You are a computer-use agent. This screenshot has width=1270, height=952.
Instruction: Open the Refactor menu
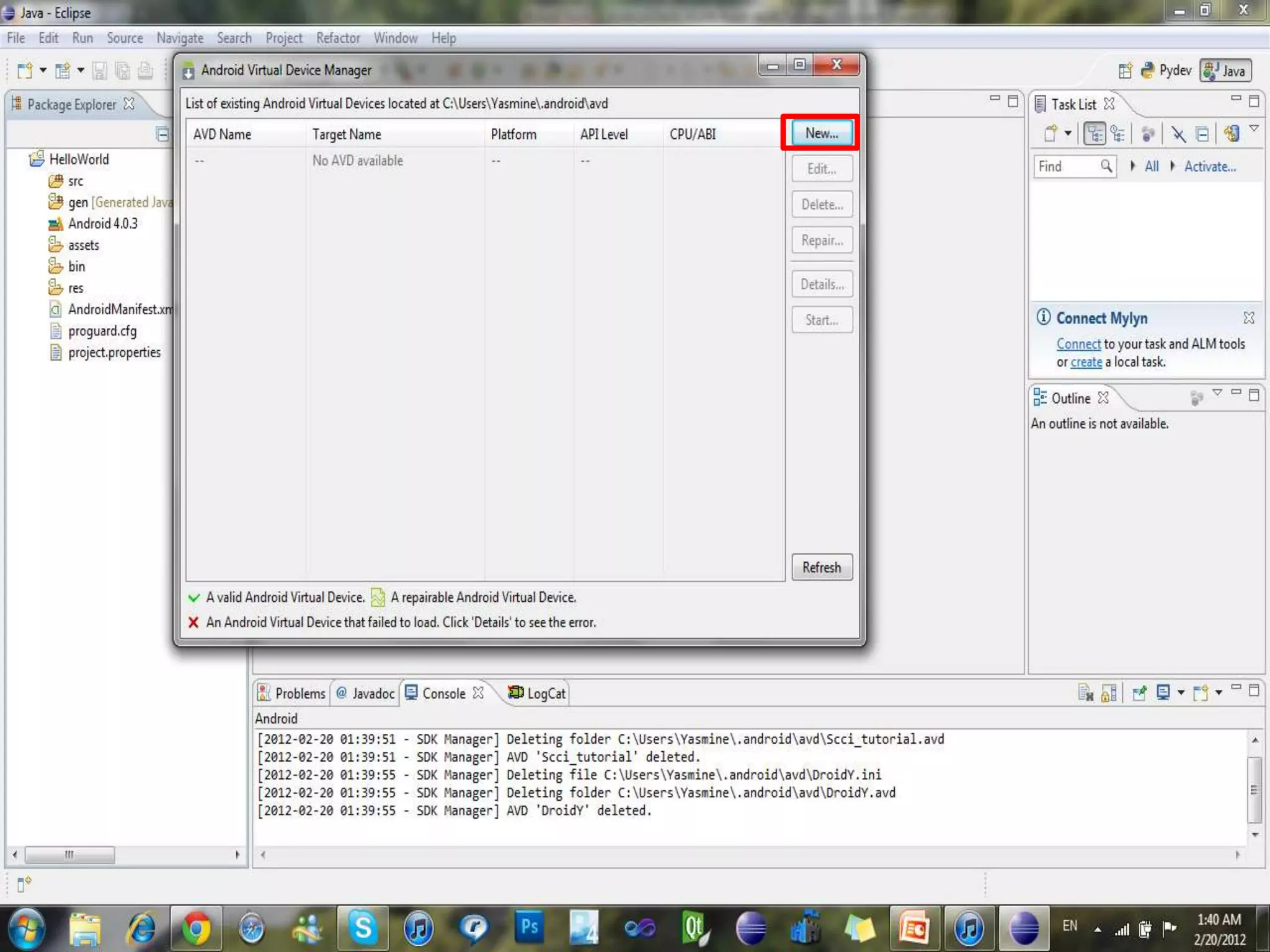point(337,38)
